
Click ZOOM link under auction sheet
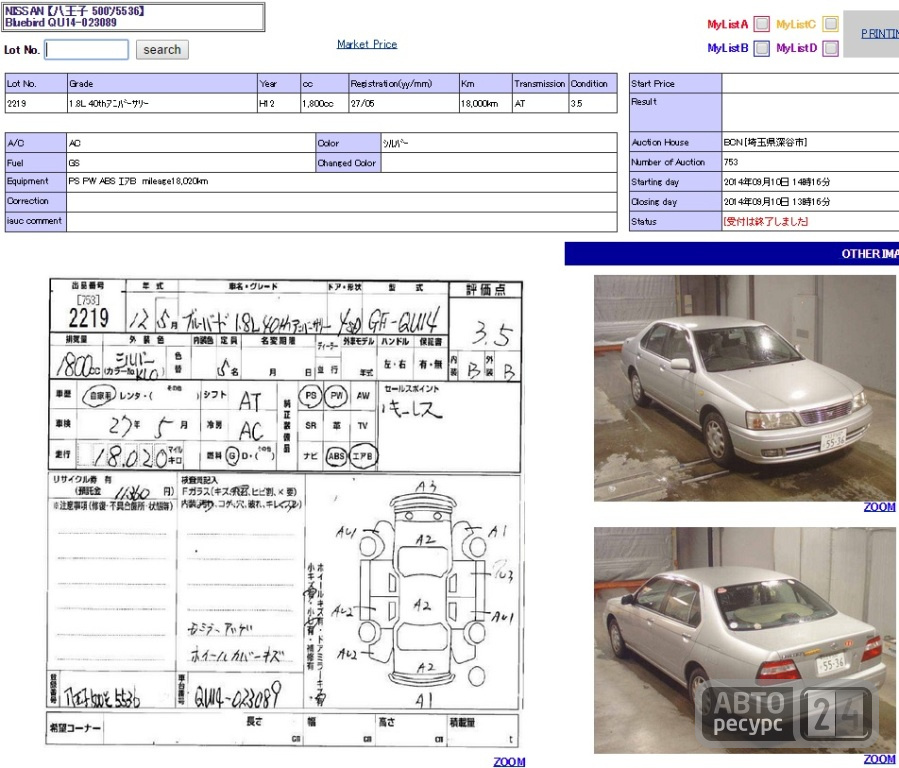click(509, 761)
